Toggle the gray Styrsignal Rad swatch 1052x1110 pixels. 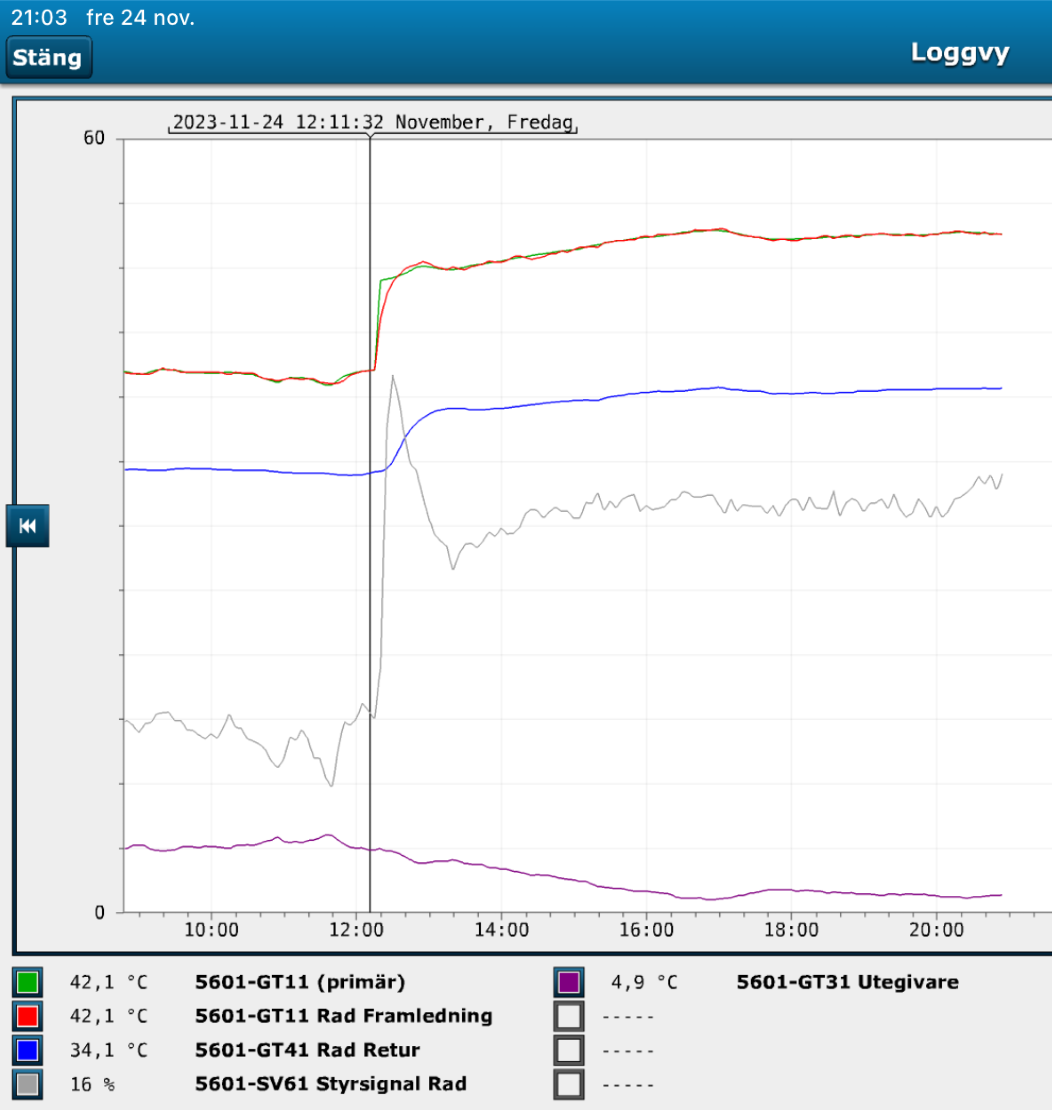(x=28, y=1084)
